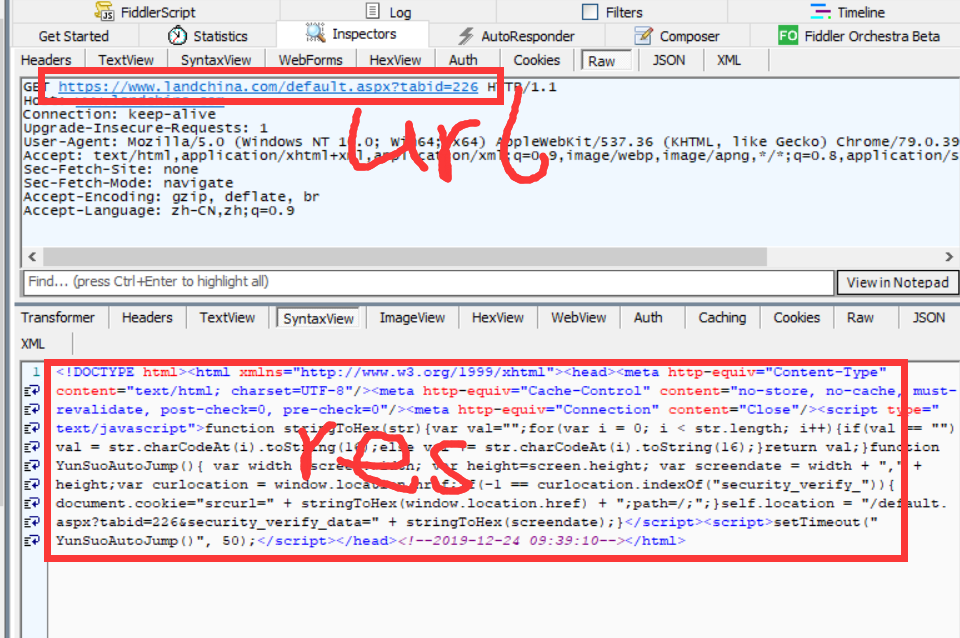Screen dimensions: 960x638
Task: Select the 'Sec-Fetch-Mode: navigate' line
Action: (x=129, y=183)
